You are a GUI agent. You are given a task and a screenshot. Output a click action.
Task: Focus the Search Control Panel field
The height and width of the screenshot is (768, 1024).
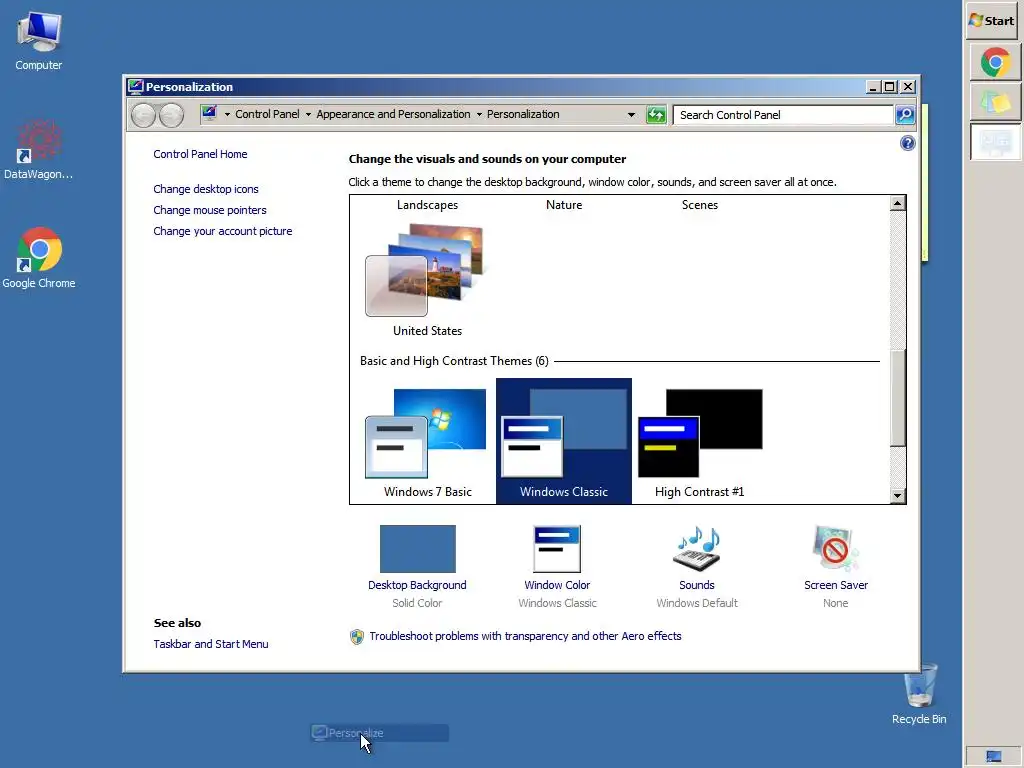coord(783,115)
